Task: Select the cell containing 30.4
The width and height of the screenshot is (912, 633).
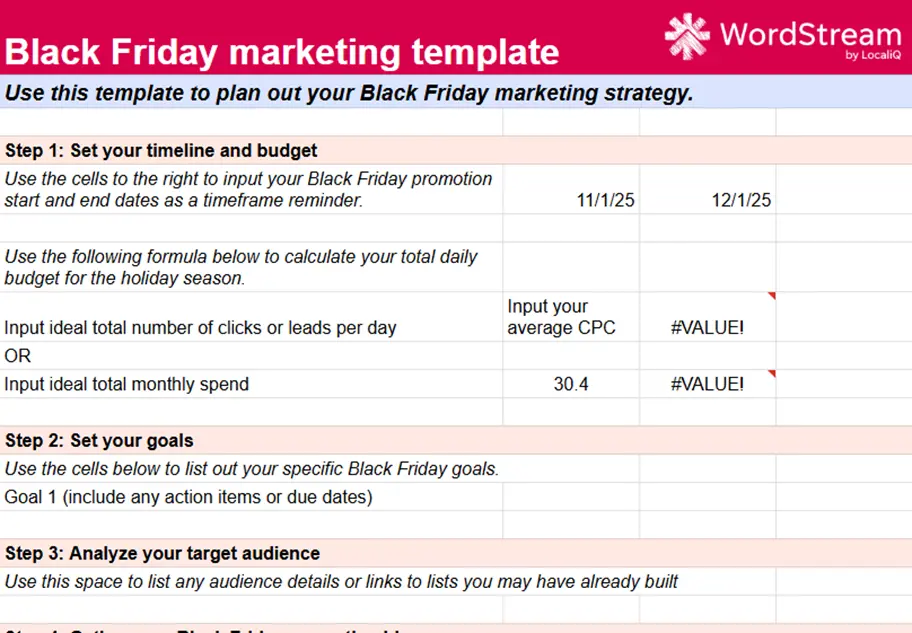Action: tap(570, 384)
